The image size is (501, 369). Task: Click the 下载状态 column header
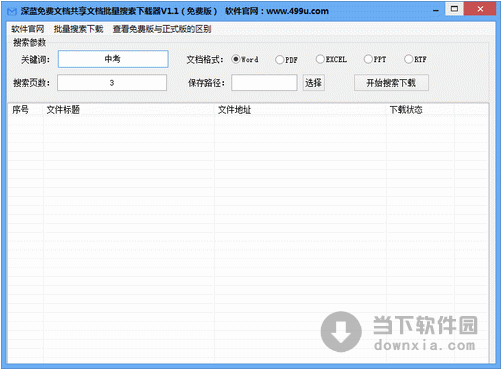pyautogui.click(x=420, y=110)
